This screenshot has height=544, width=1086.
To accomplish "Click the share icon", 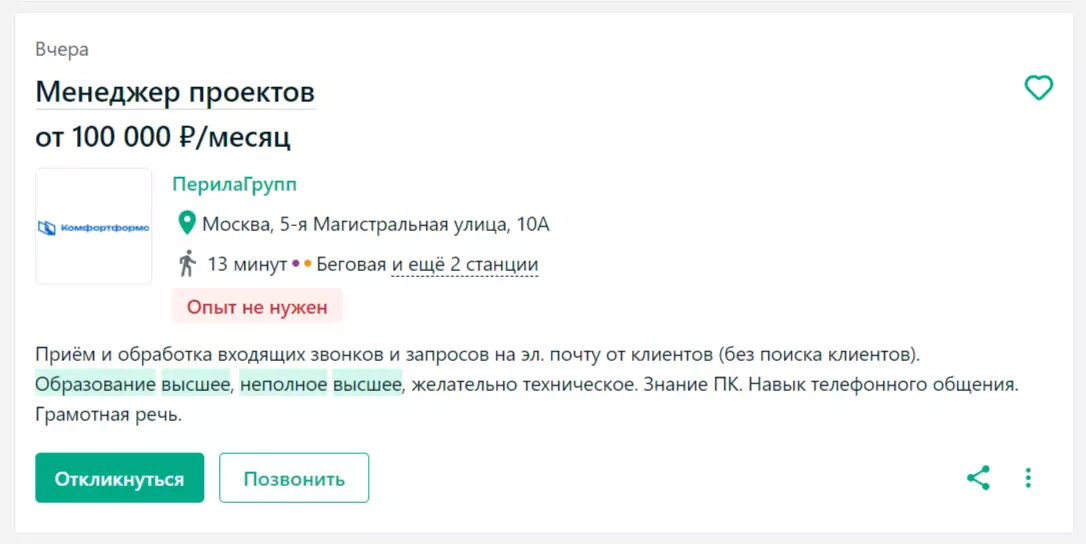I will [978, 478].
